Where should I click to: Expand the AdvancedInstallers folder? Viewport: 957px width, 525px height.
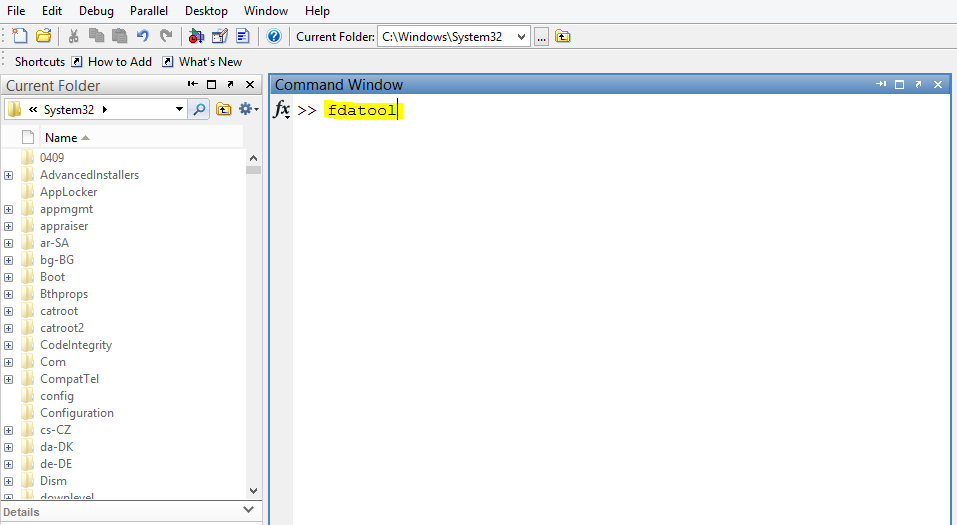(9, 175)
